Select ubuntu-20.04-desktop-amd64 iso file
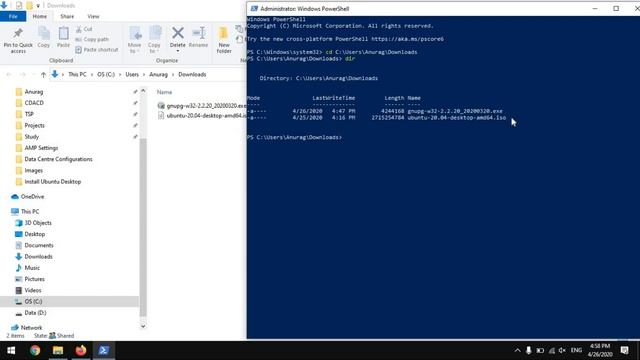This screenshot has width=640, height=360. pyautogui.click(x=202, y=116)
